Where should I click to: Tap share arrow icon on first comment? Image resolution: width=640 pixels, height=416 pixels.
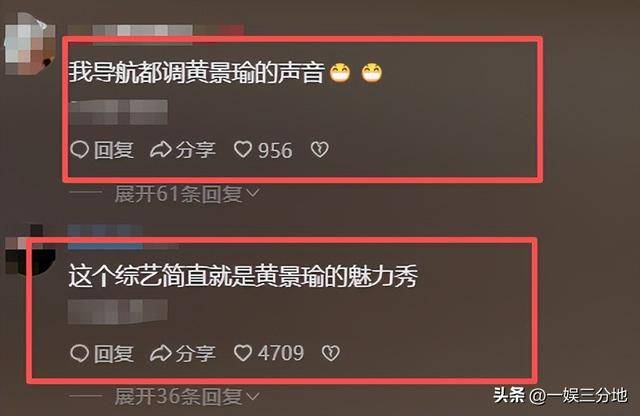(160, 149)
